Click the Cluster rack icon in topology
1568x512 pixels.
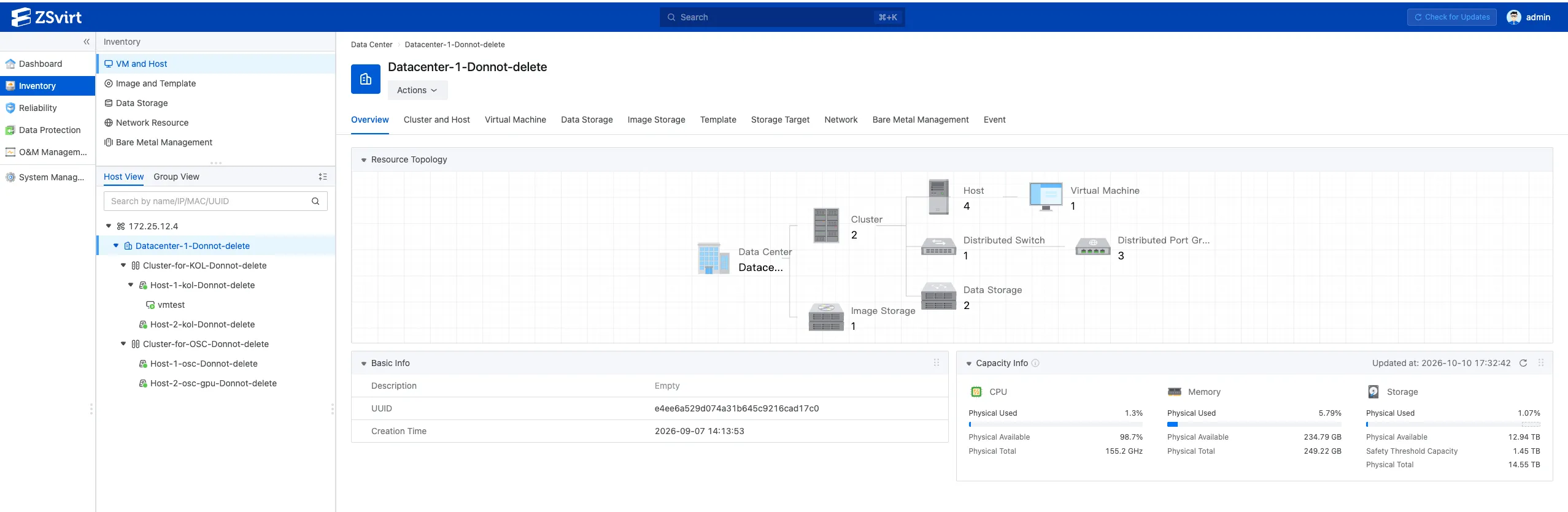tap(826, 225)
